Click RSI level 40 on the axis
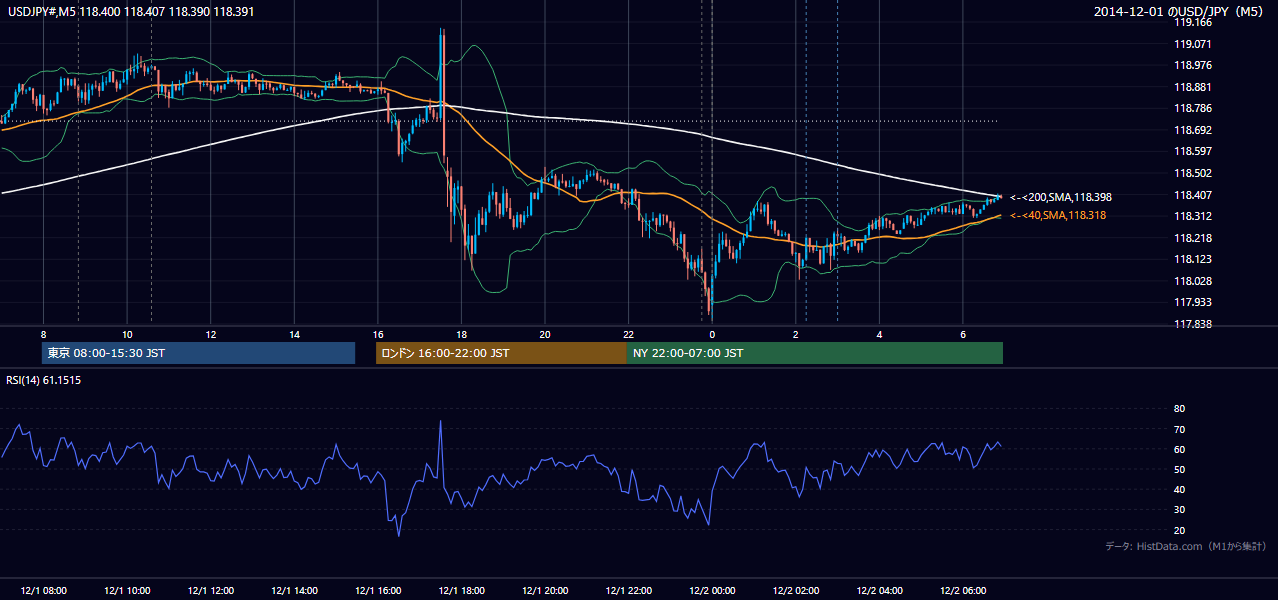Image resolution: width=1278 pixels, height=600 pixels. click(1179, 489)
